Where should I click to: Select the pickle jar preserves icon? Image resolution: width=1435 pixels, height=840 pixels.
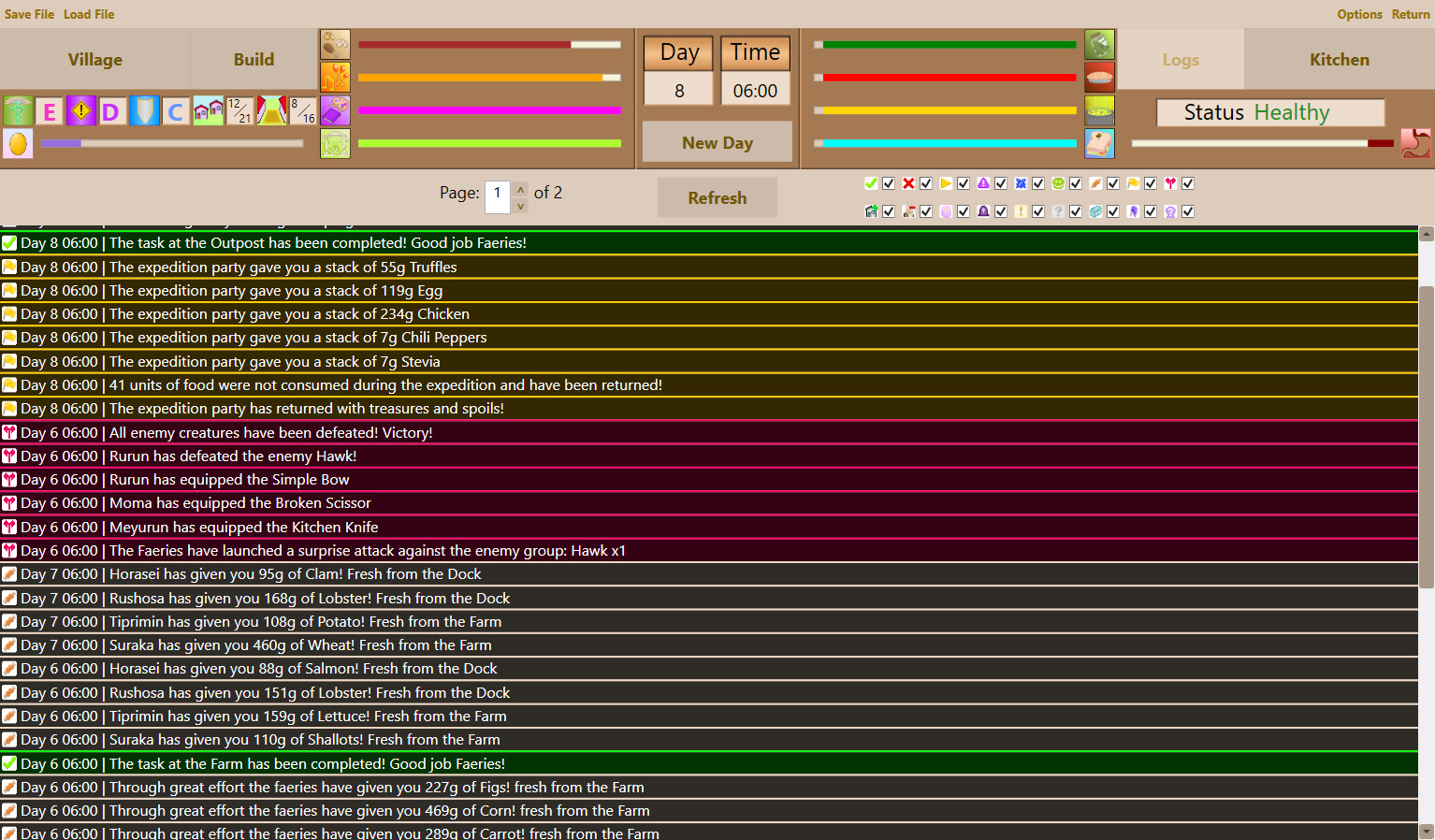pyautogui.click(x=1100, y=44)
